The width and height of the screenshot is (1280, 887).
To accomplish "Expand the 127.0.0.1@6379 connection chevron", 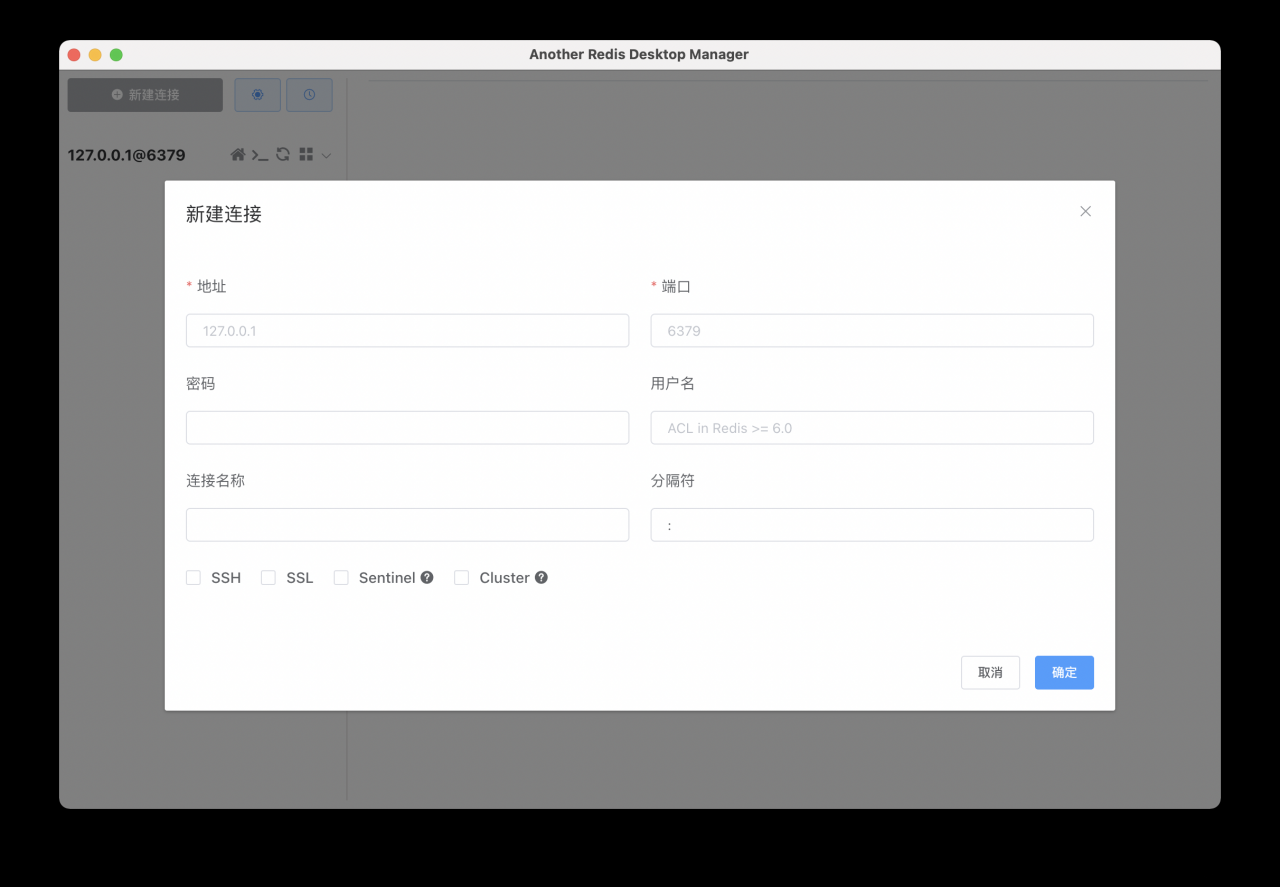I will coord(326,155).
